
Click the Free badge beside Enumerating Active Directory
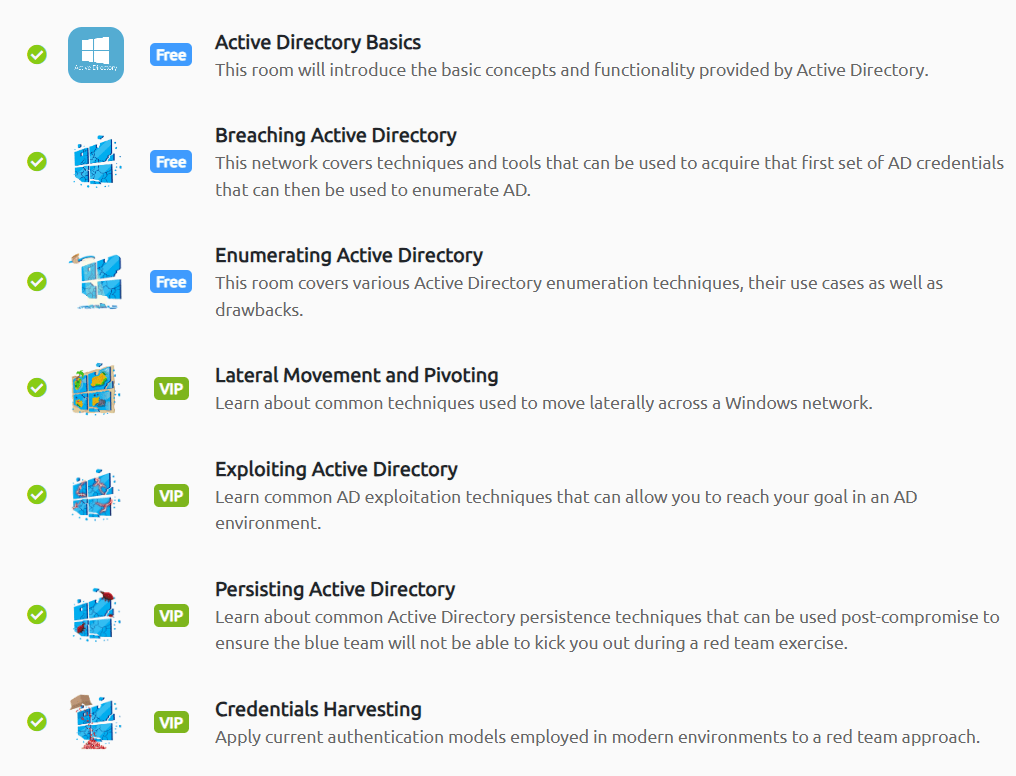coord(171,282)
